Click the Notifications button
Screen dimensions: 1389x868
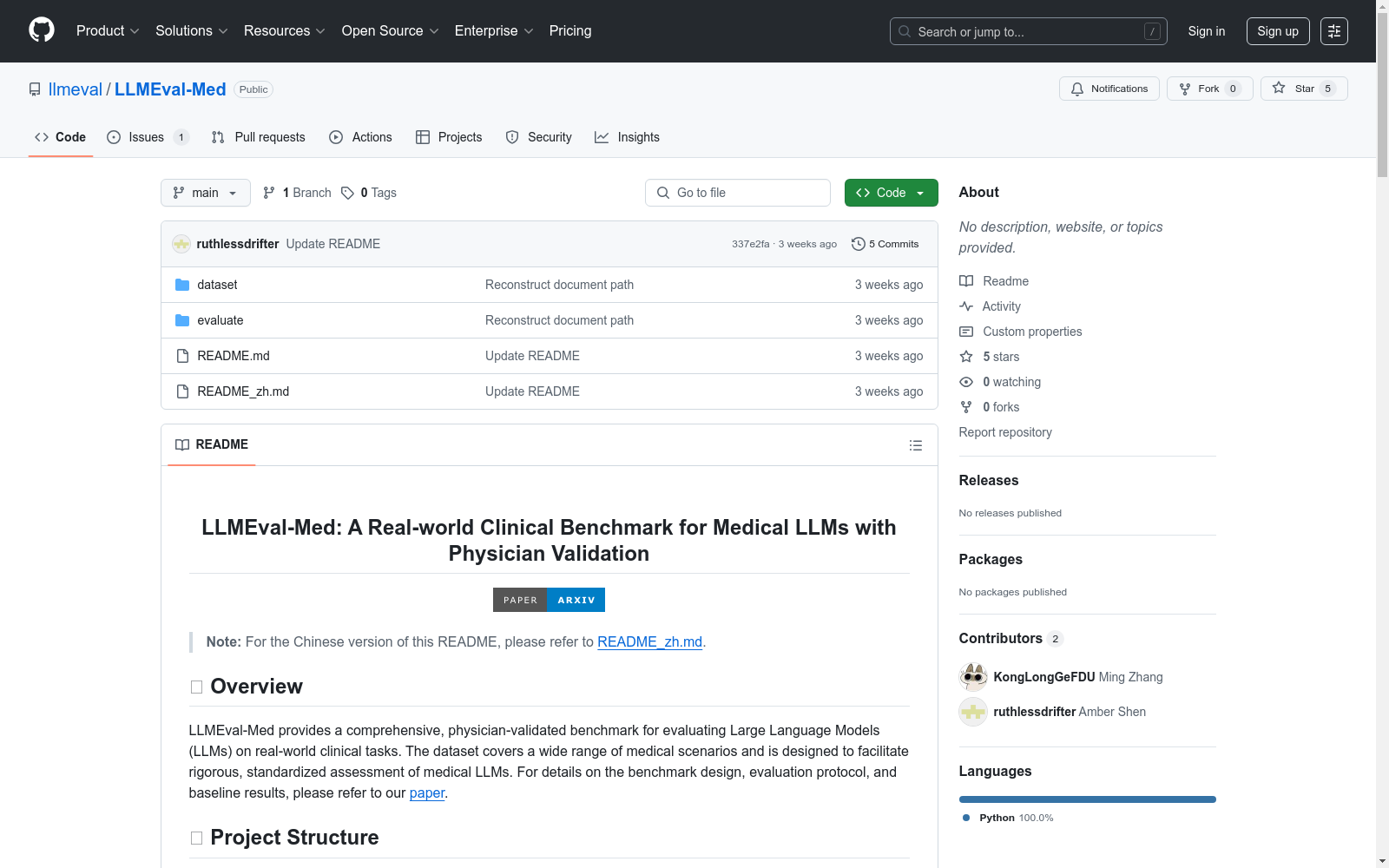click(1109, 89)
